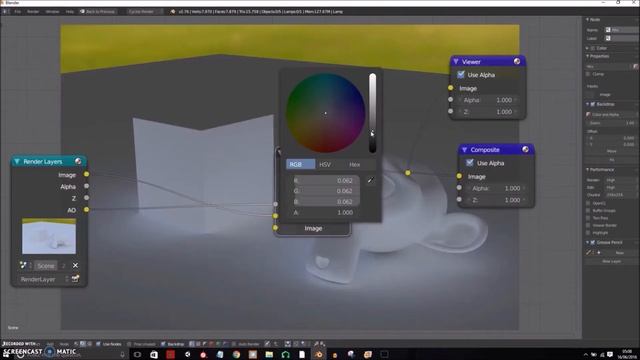Click the New Layer button in Grease Pencil
This screenshot has width=640, height=360.
coord(611,261)
